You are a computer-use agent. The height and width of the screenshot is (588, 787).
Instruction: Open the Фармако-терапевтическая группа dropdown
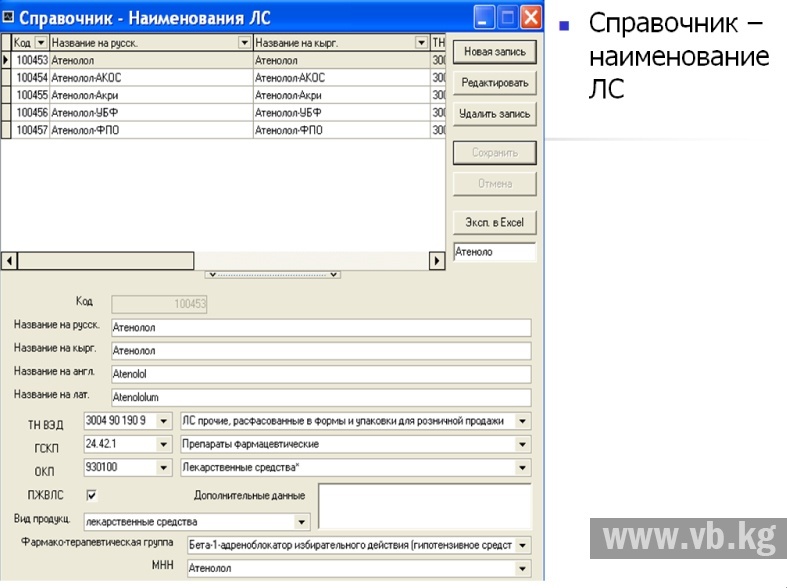click(x=522, y=545)
